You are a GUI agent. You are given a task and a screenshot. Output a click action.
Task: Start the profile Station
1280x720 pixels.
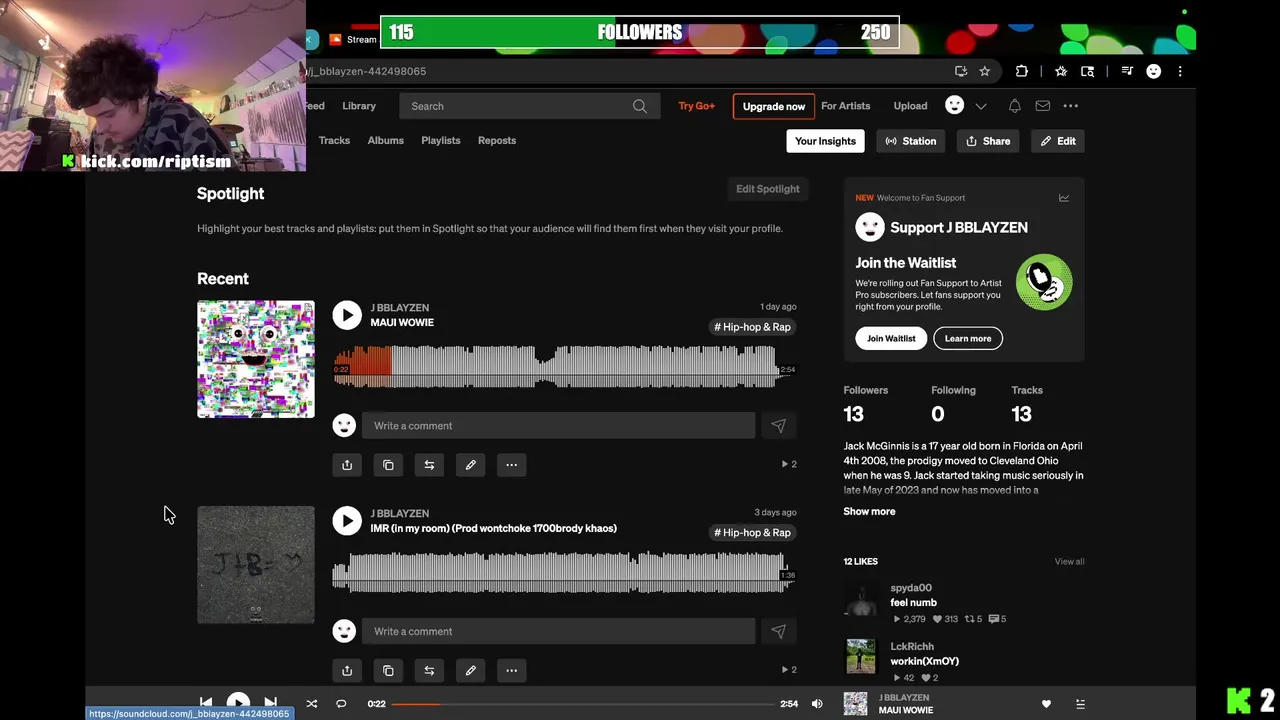tap(910, 141)
